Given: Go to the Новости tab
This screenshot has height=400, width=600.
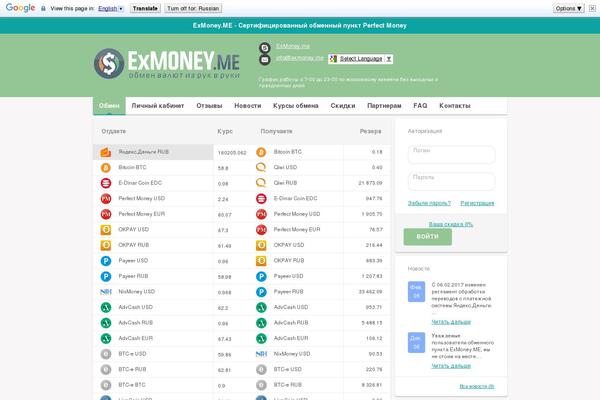Looking at the screenshot, I should click(x=248, y=106).
